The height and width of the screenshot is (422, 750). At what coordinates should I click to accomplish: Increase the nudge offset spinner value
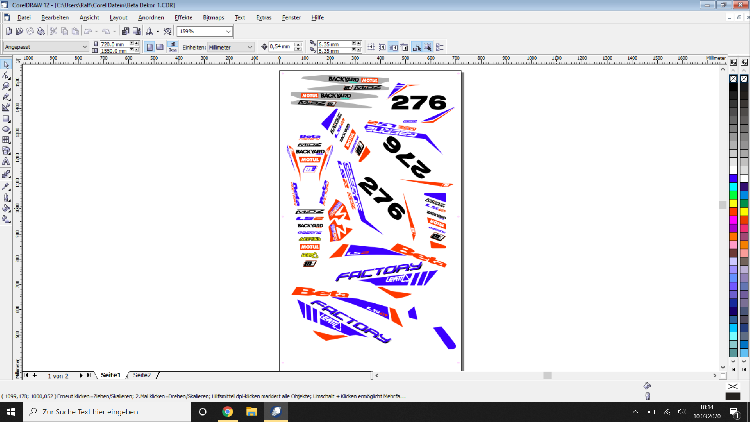tap(298, 44)
